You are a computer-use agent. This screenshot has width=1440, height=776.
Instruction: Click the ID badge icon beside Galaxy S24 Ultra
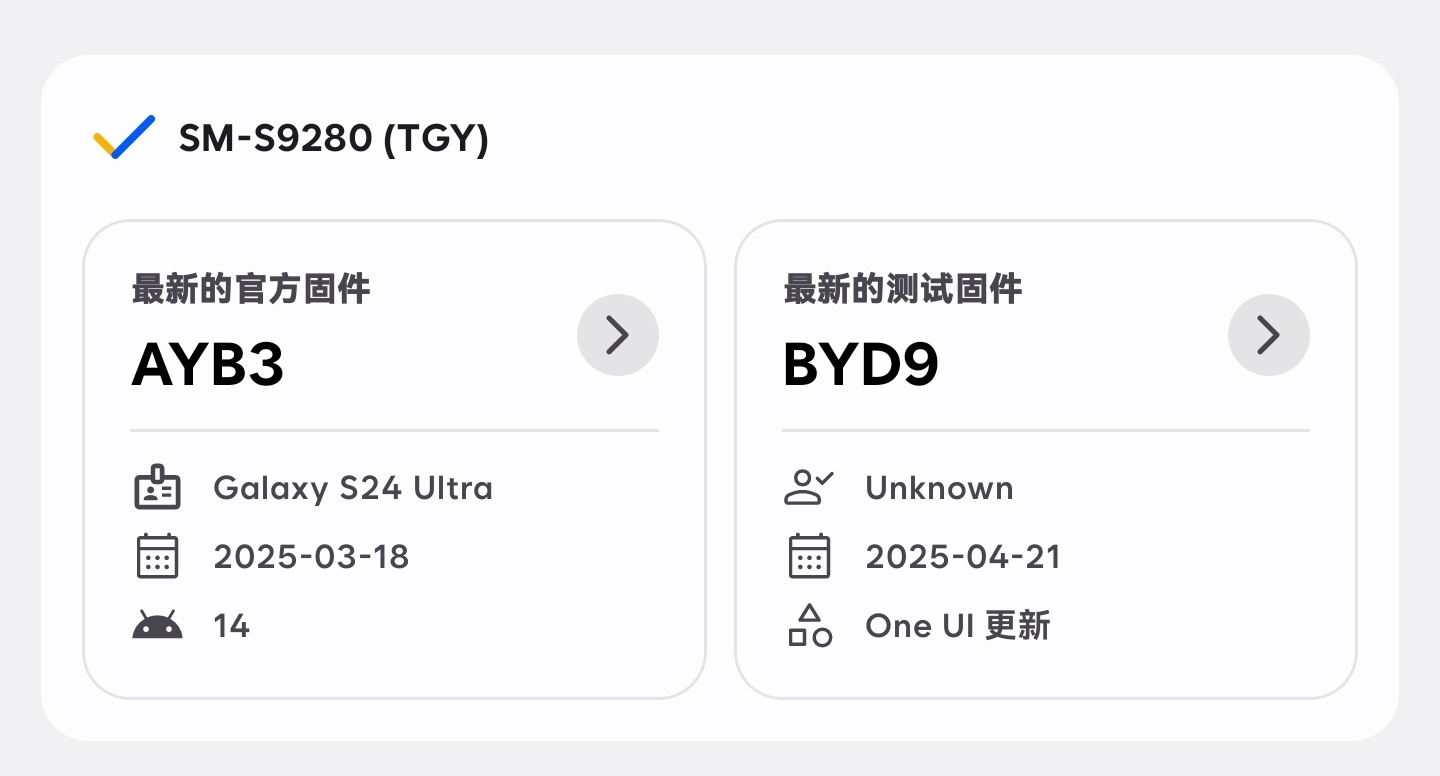[x=157, y=488]
